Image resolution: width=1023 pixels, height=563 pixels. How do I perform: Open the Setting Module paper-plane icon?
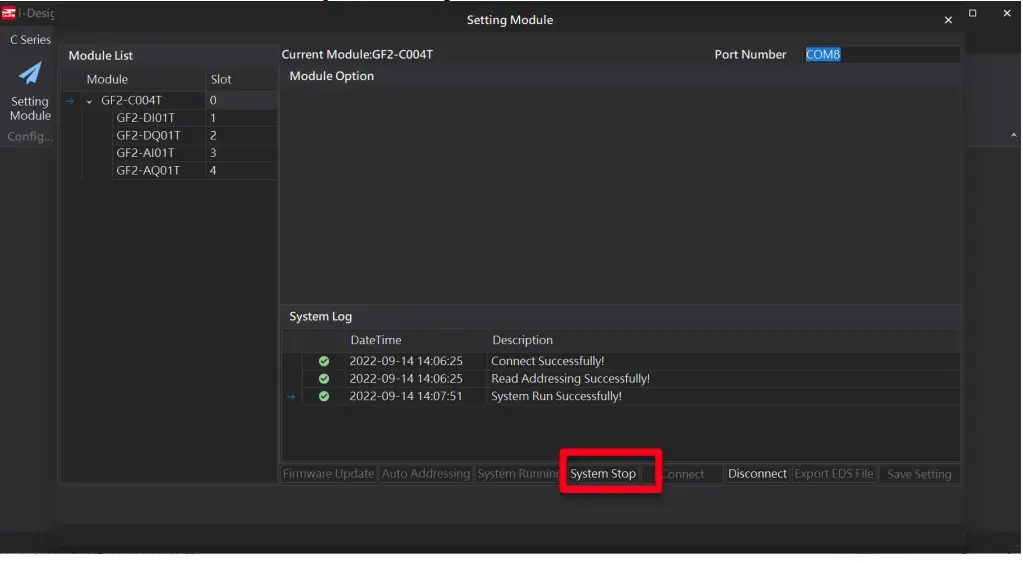pyautogui.click(x=30, y=73)
